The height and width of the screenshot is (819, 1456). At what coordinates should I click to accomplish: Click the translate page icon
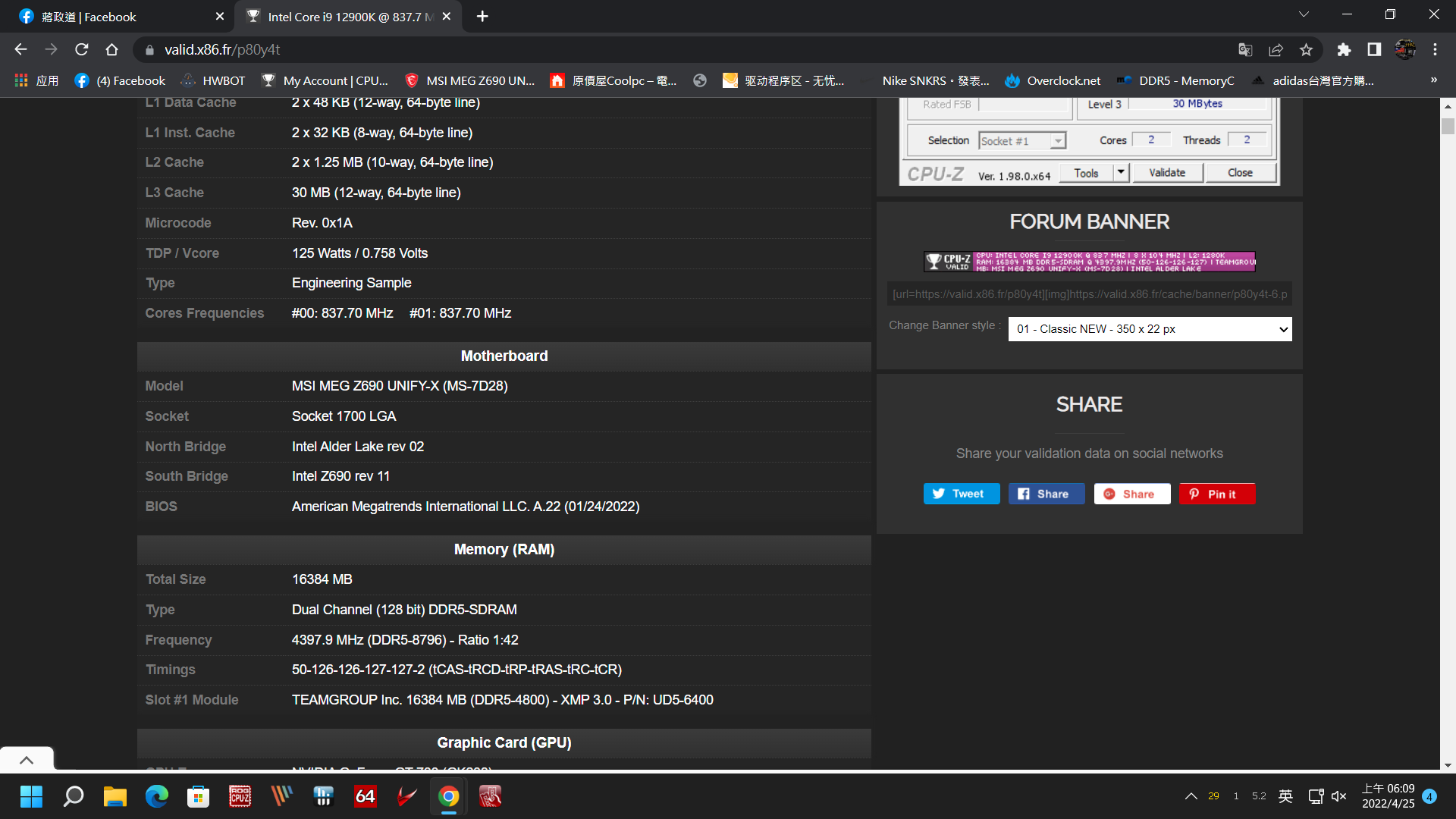(x=1245, y=50)
